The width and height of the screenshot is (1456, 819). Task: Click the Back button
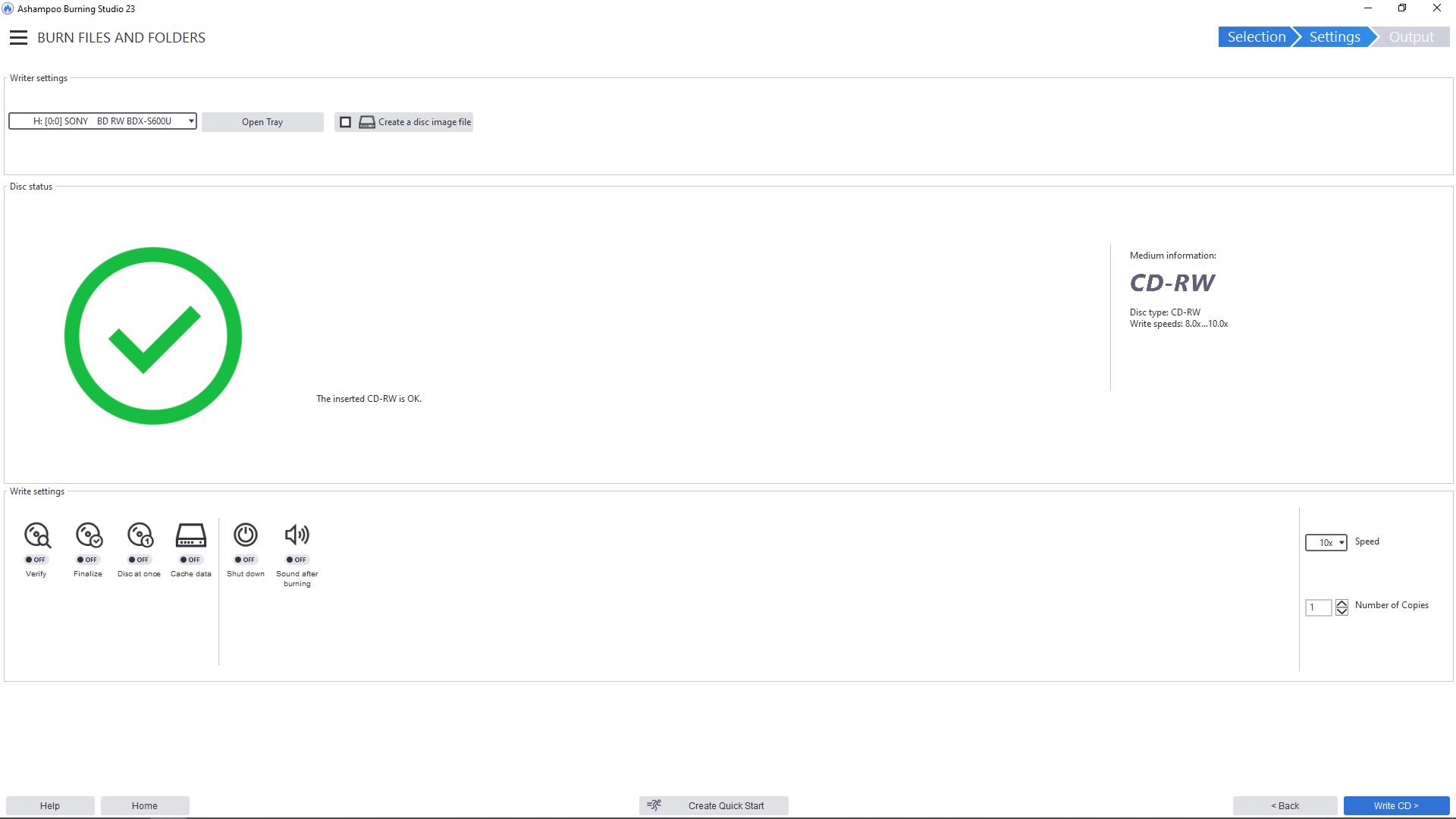(1282, 805)
